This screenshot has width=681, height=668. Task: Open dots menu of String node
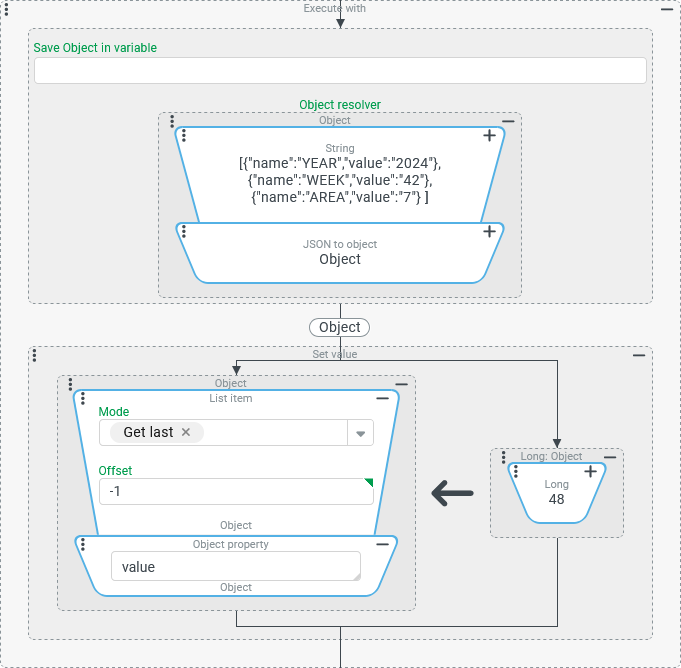[x=184, y=136]
